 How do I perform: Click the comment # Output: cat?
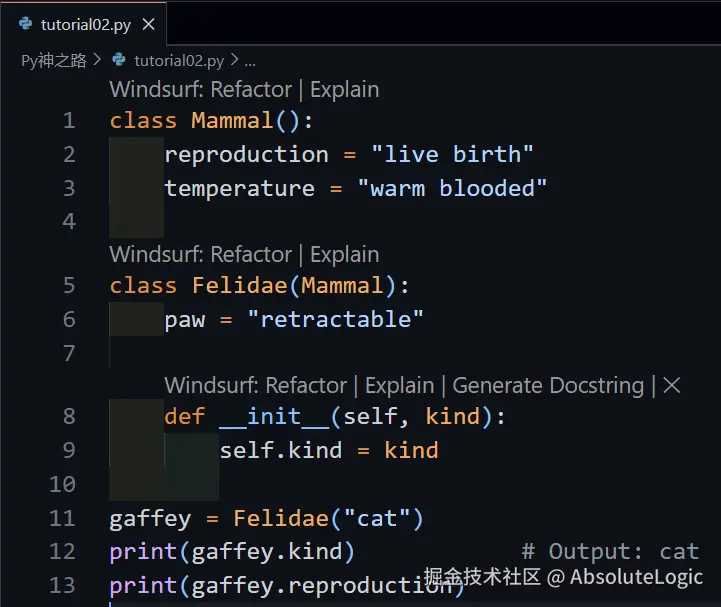pos(610,552)
